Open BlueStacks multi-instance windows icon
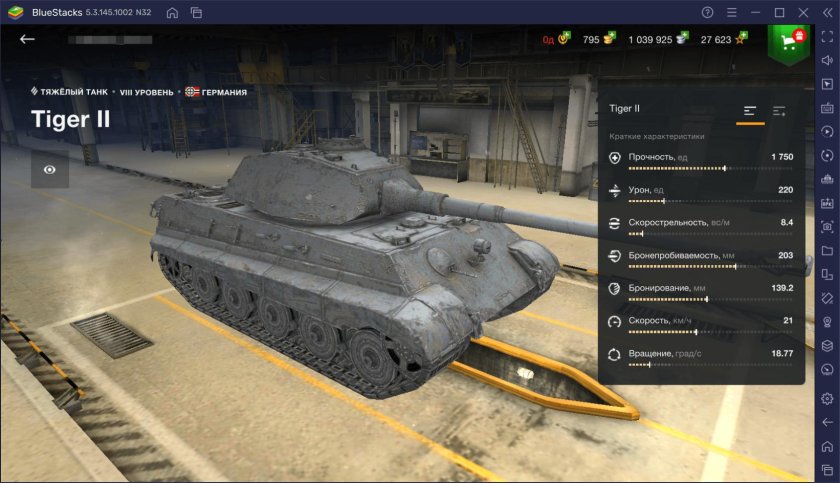The image size is (840, 483). coord(196,12)
